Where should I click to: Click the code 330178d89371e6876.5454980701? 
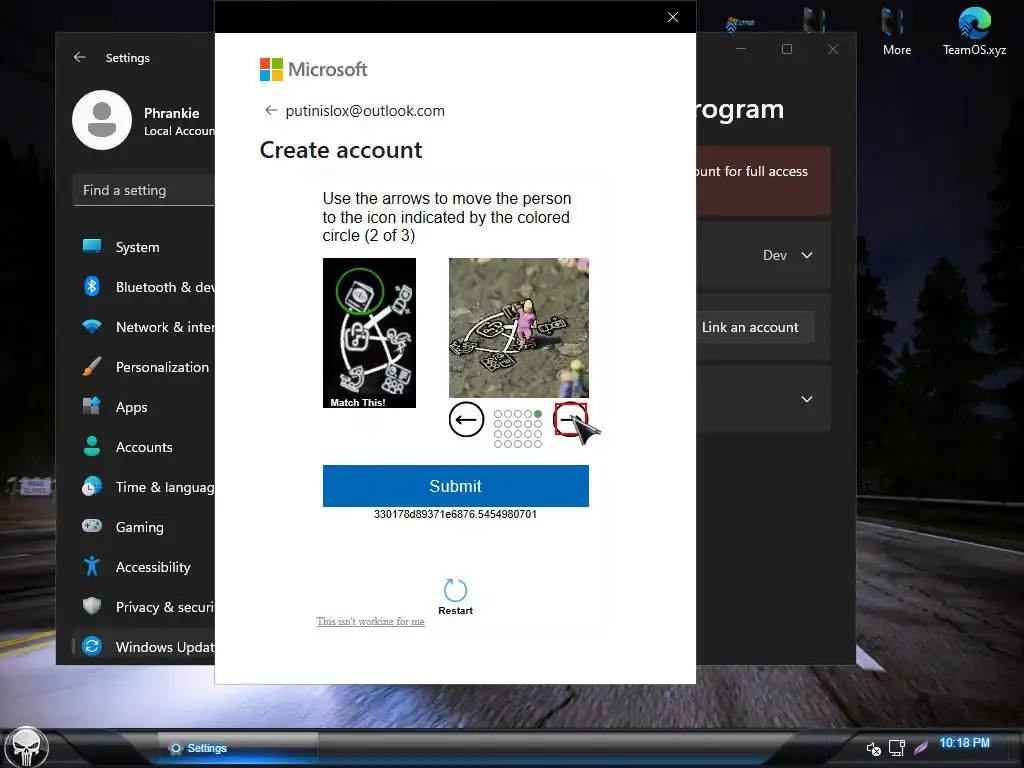tap(455, 514)
